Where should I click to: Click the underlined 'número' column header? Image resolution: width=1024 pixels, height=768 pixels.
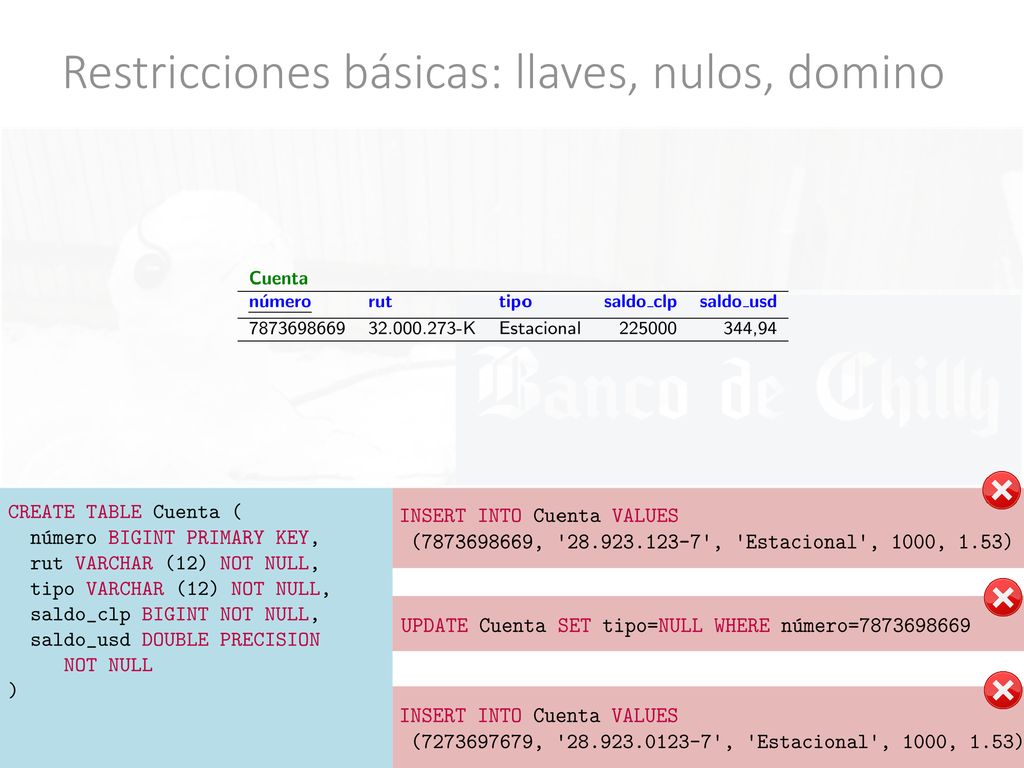pyautogui.click(x=280, y=302)
